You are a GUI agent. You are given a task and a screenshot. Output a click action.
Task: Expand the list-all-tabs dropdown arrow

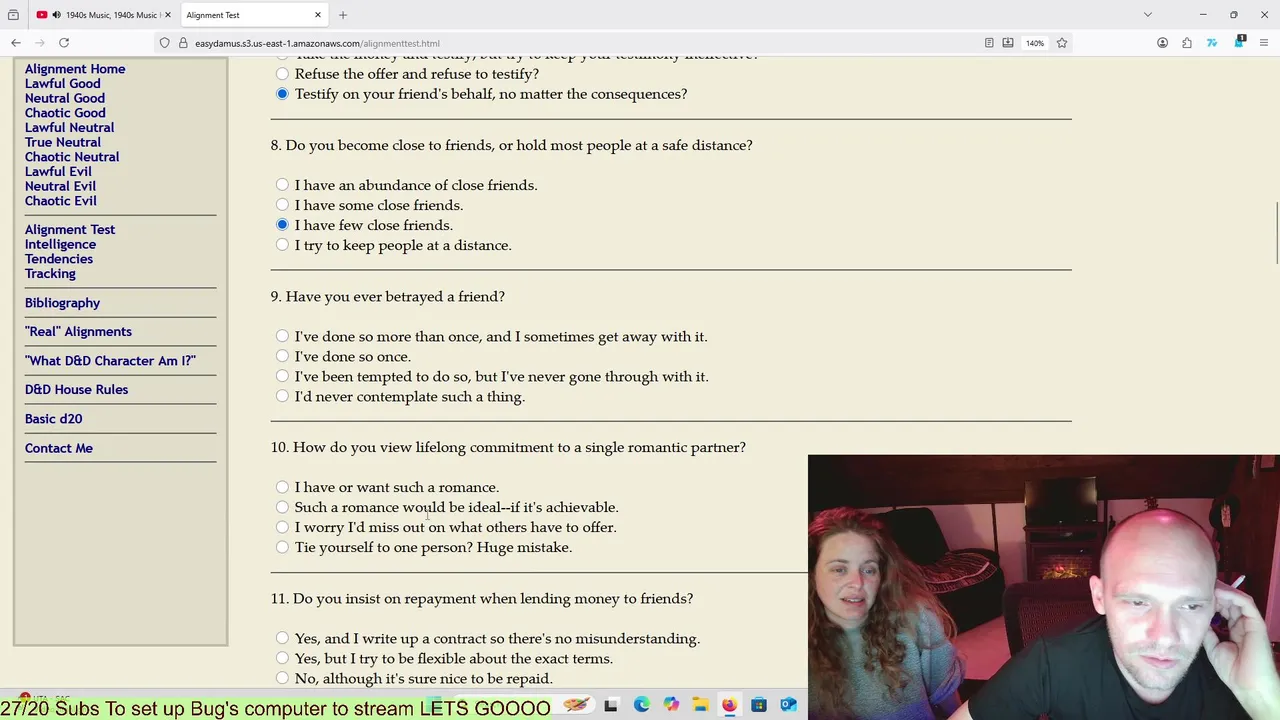(x=1148, y=15)
